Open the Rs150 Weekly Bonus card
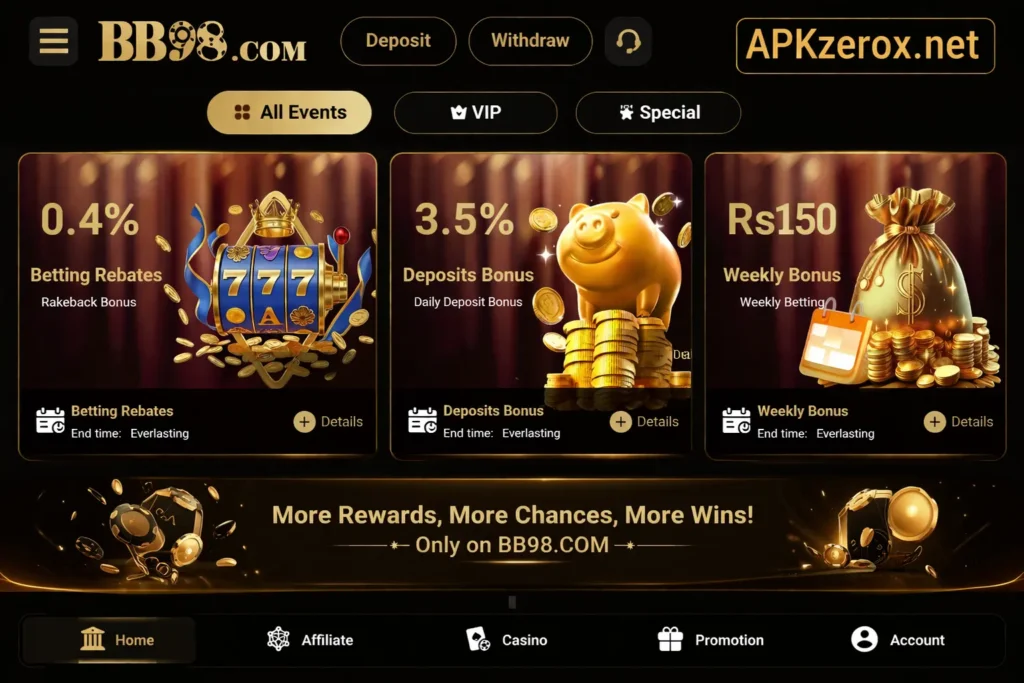The height and width of the screenshot is (683, 1024). (x=856, y=306)
